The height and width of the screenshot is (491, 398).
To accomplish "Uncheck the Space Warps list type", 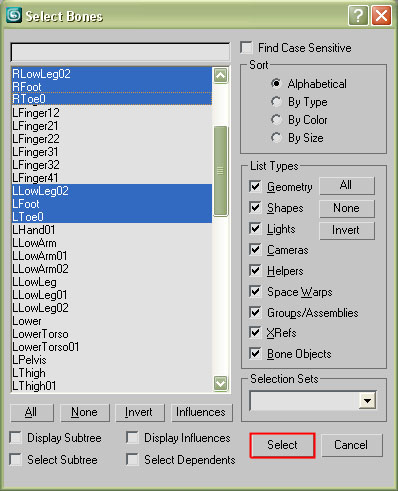I will click(x=255, y=291).
